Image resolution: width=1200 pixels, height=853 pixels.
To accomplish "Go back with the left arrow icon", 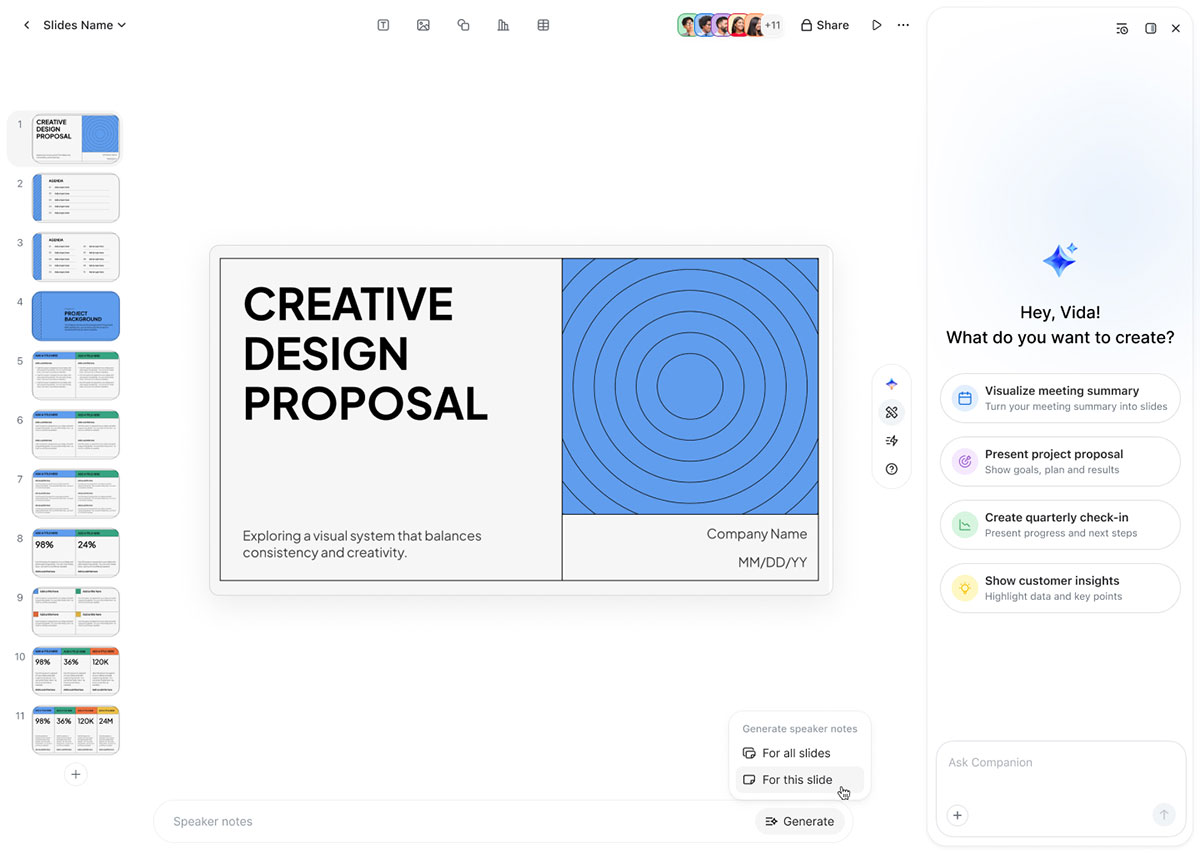I will (27, 25).
